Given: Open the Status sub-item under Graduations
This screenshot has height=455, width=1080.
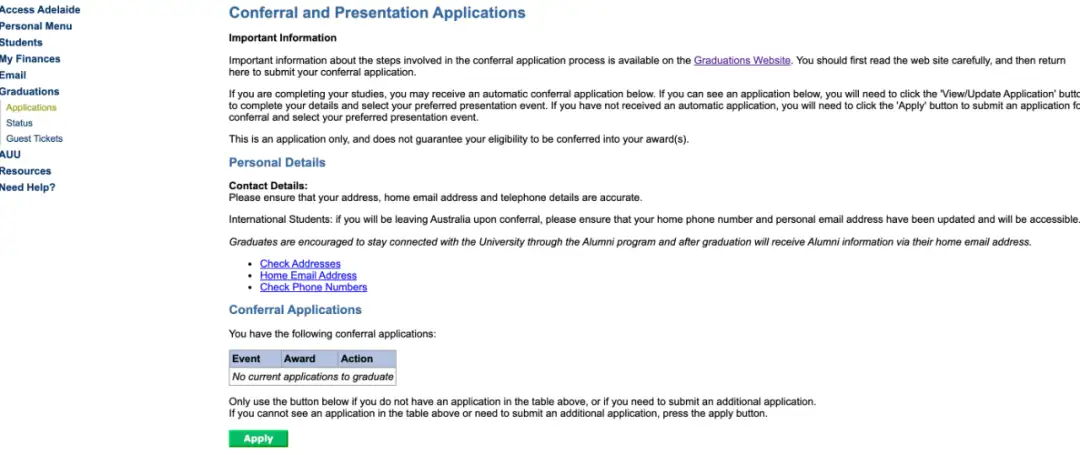Looking at the screenshot, I should [19, 123].
